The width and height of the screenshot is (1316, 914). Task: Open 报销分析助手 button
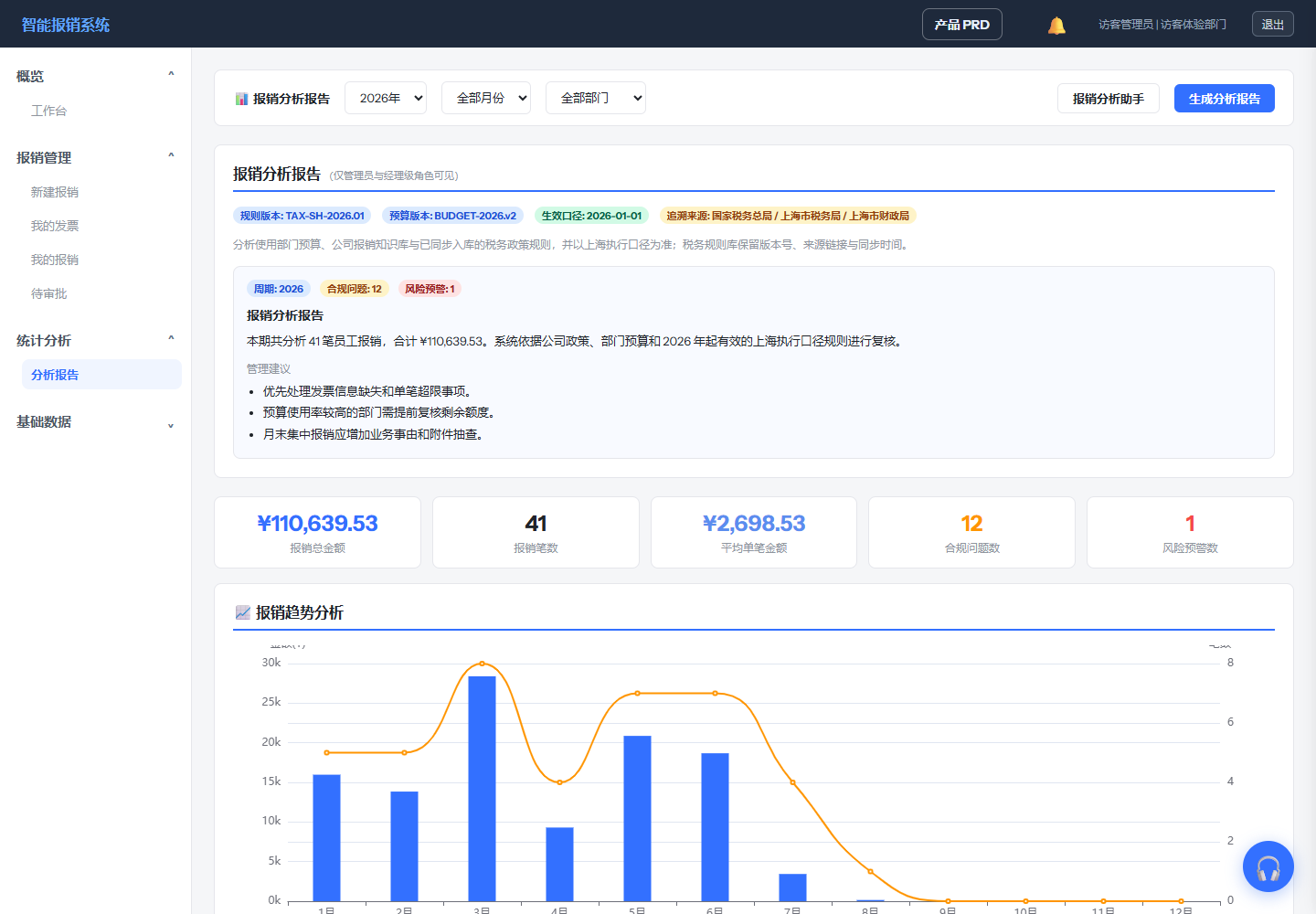pyautogui.click(x=1109, y=99)
